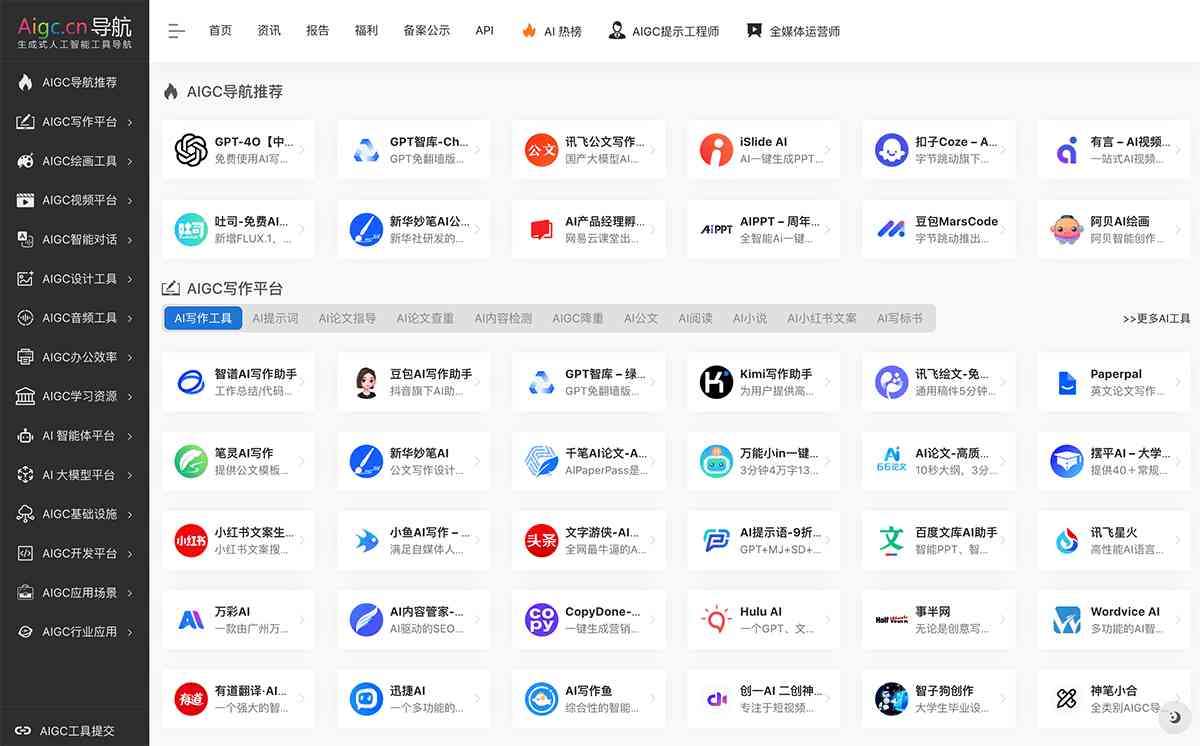This screenshot has width=1200, height=746.
Task: Open AI 热榜 link
Action: point(551,31)
